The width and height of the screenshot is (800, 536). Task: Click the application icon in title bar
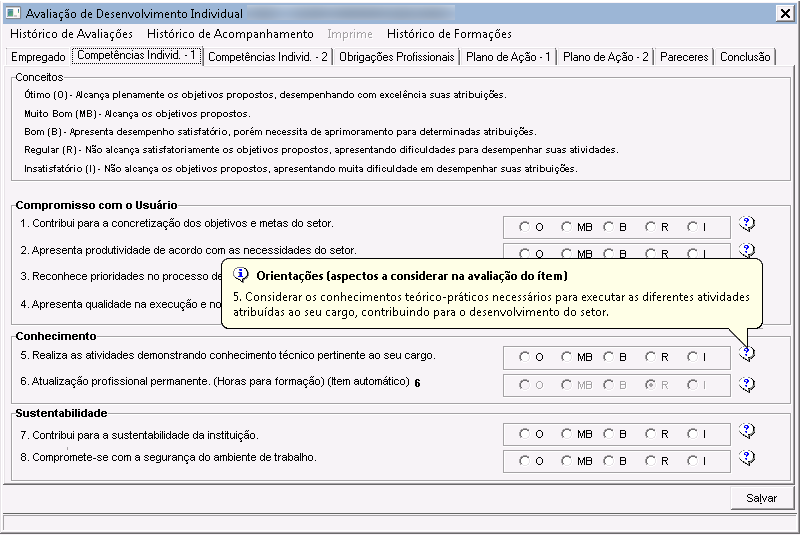click(x=13, y=13)
